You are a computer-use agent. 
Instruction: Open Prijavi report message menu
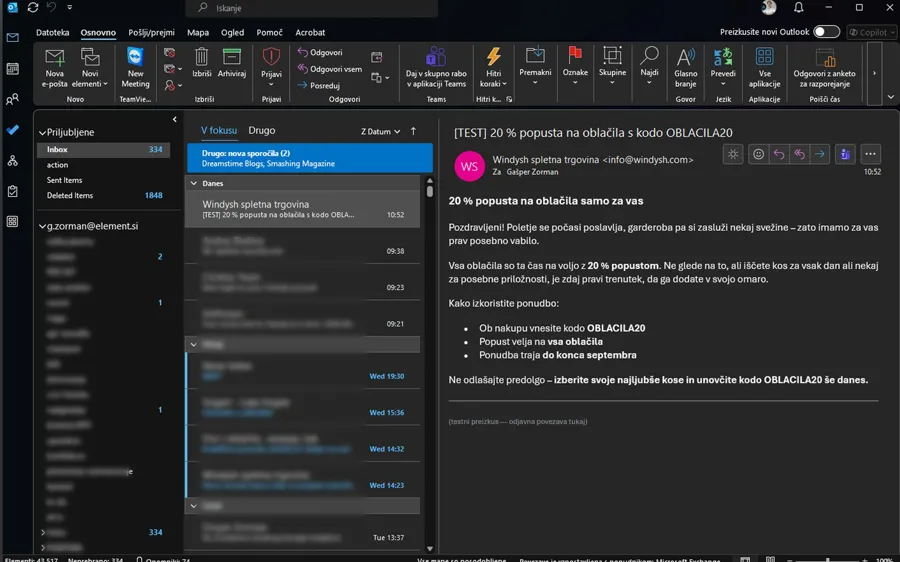pos(271,67)
